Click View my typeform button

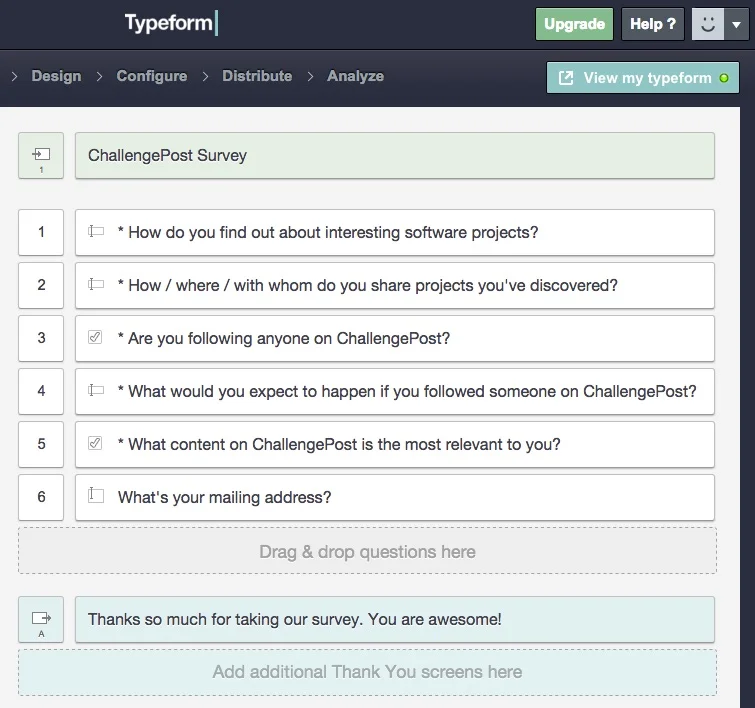[x=643, y=78]
